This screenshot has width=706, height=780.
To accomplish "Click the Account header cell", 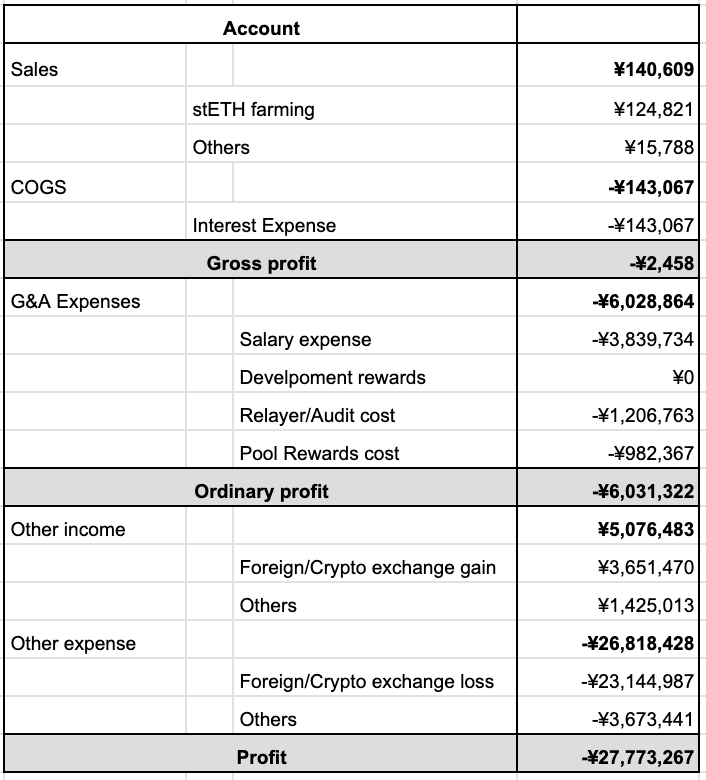I will click(x=261, y=29).
